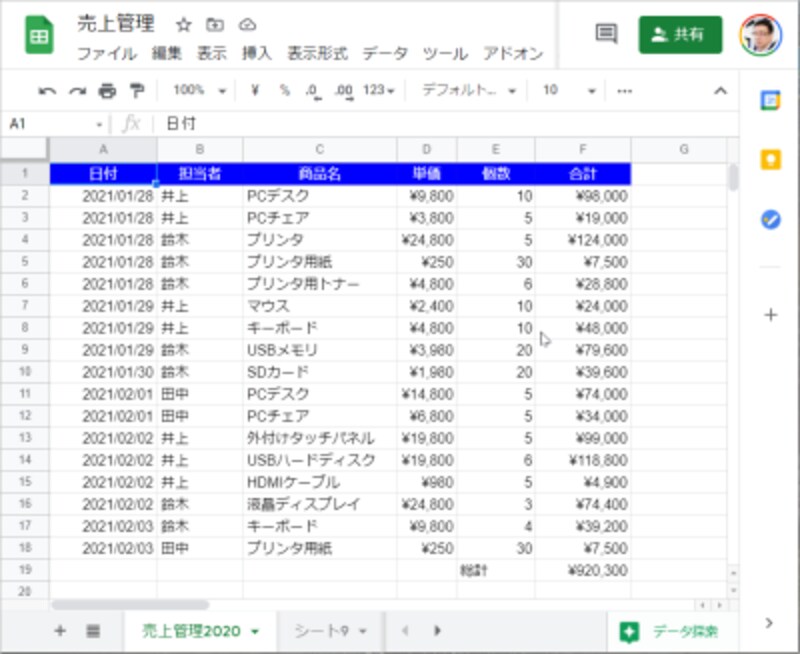This screenshot has height=654, width=800.
Task: Open the Print icon
Action: tap(109, 90)
